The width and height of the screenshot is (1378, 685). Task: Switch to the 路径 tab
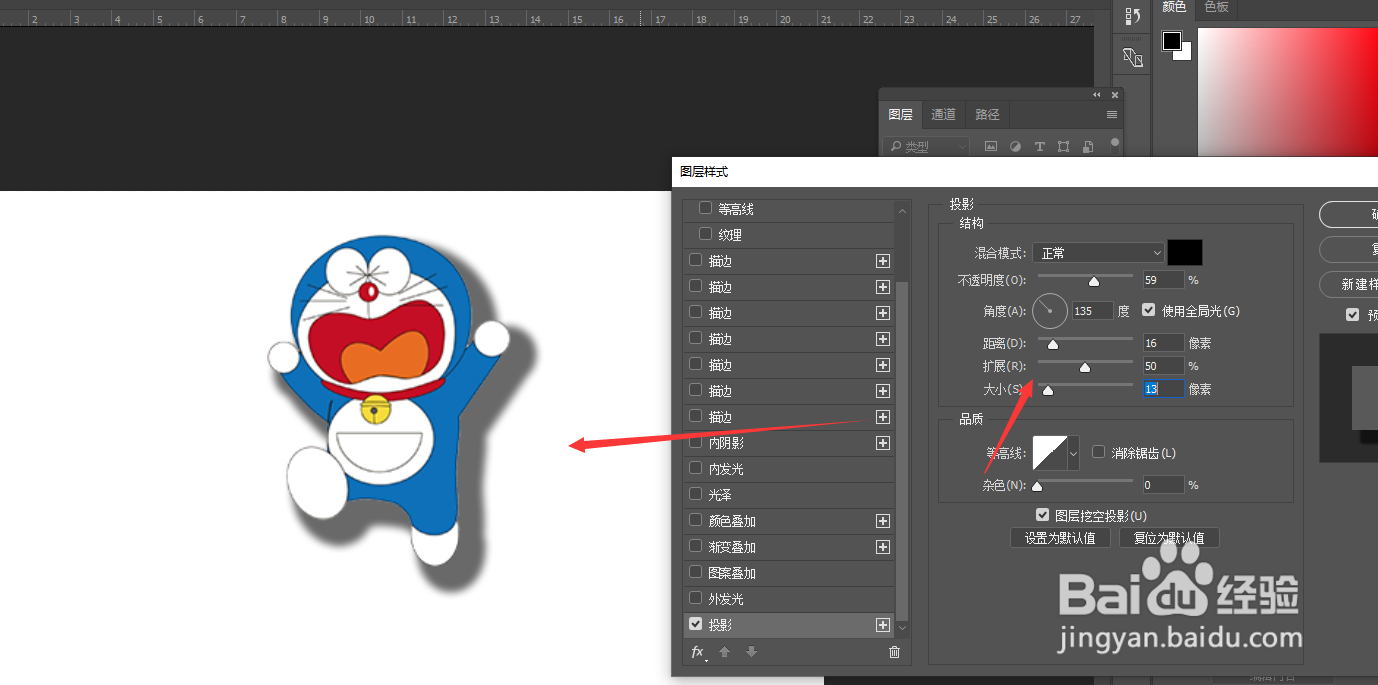coord(987,115)
